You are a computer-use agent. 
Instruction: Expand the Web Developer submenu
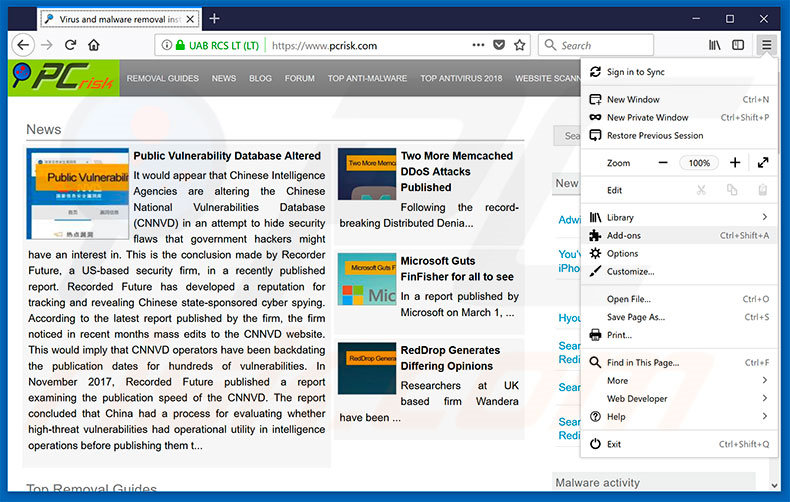[x=764, y=398]
